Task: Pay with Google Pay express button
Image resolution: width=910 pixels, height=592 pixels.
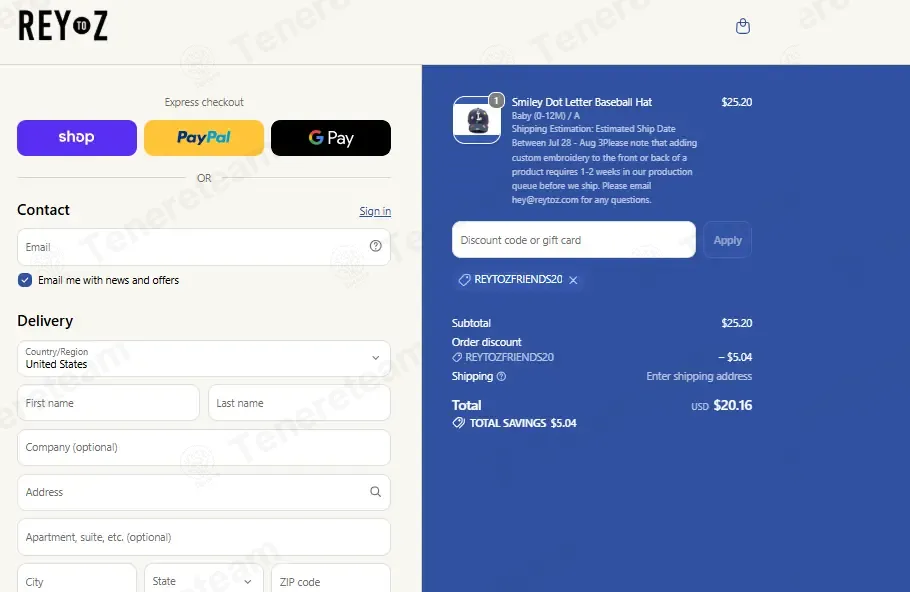Action: (331, 138)
